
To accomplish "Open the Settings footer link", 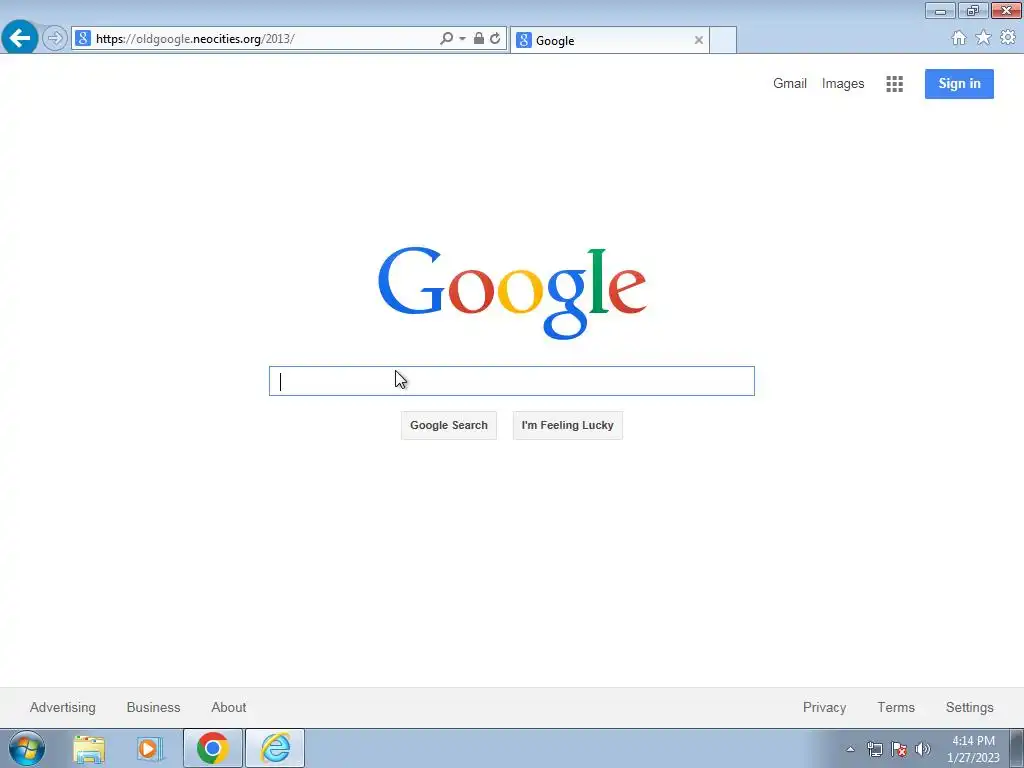I will 969,707.
